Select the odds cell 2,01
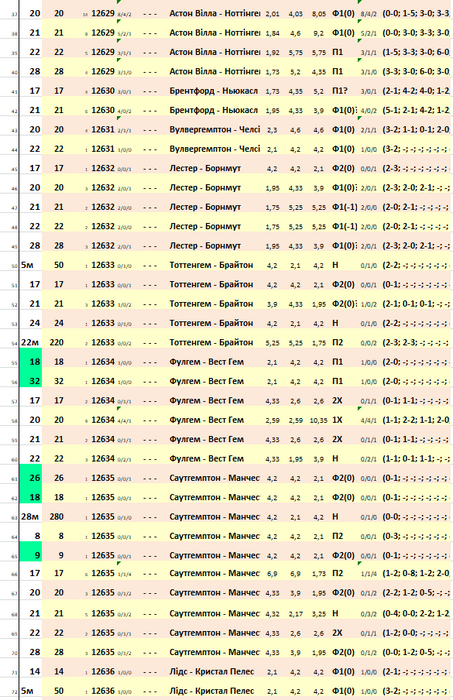The height and width of the screenshot is (700, 453). [272, 14]
